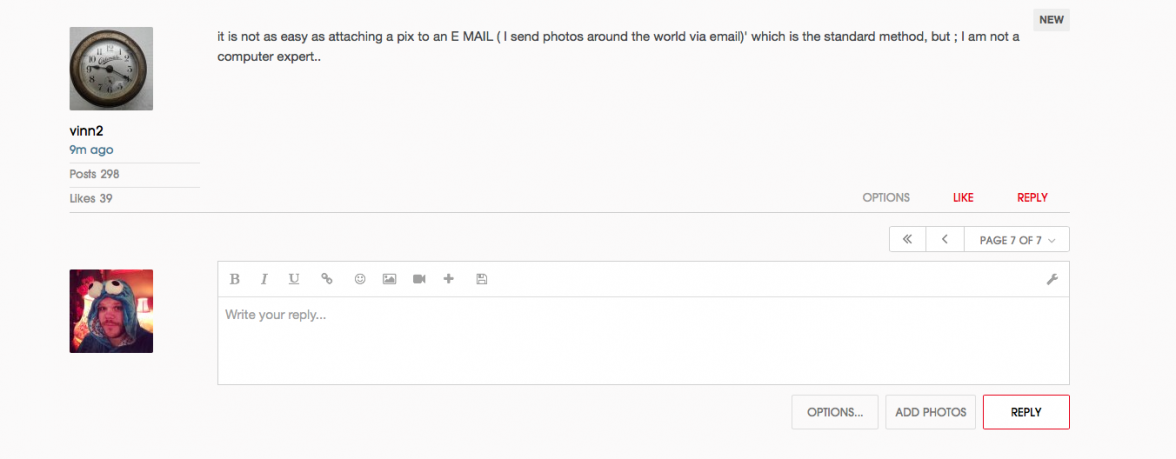Click the red Reply link on vinn2's post

(1032, 198)
